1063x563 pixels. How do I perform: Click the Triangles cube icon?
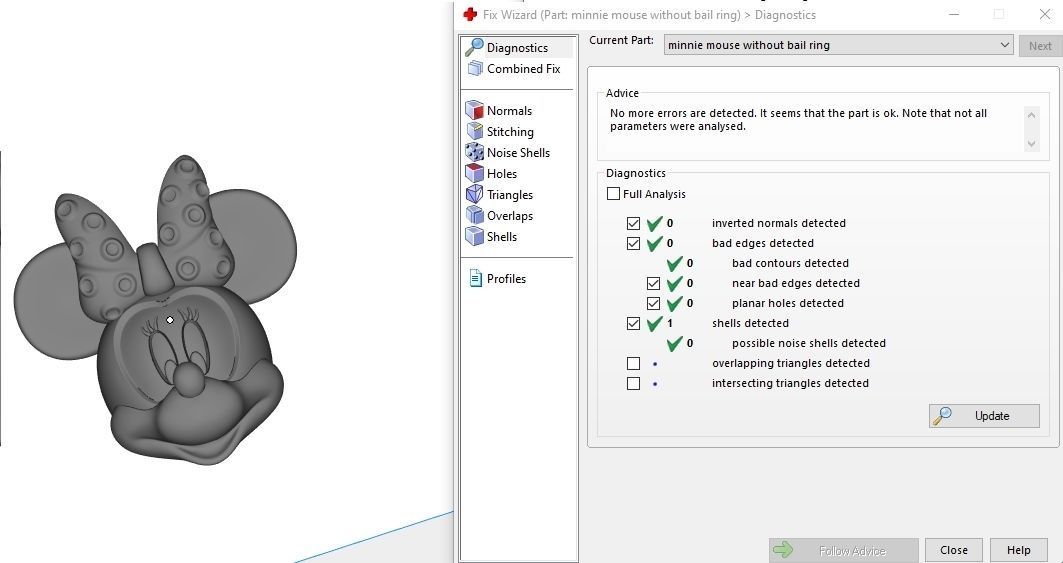pos(475,195)
